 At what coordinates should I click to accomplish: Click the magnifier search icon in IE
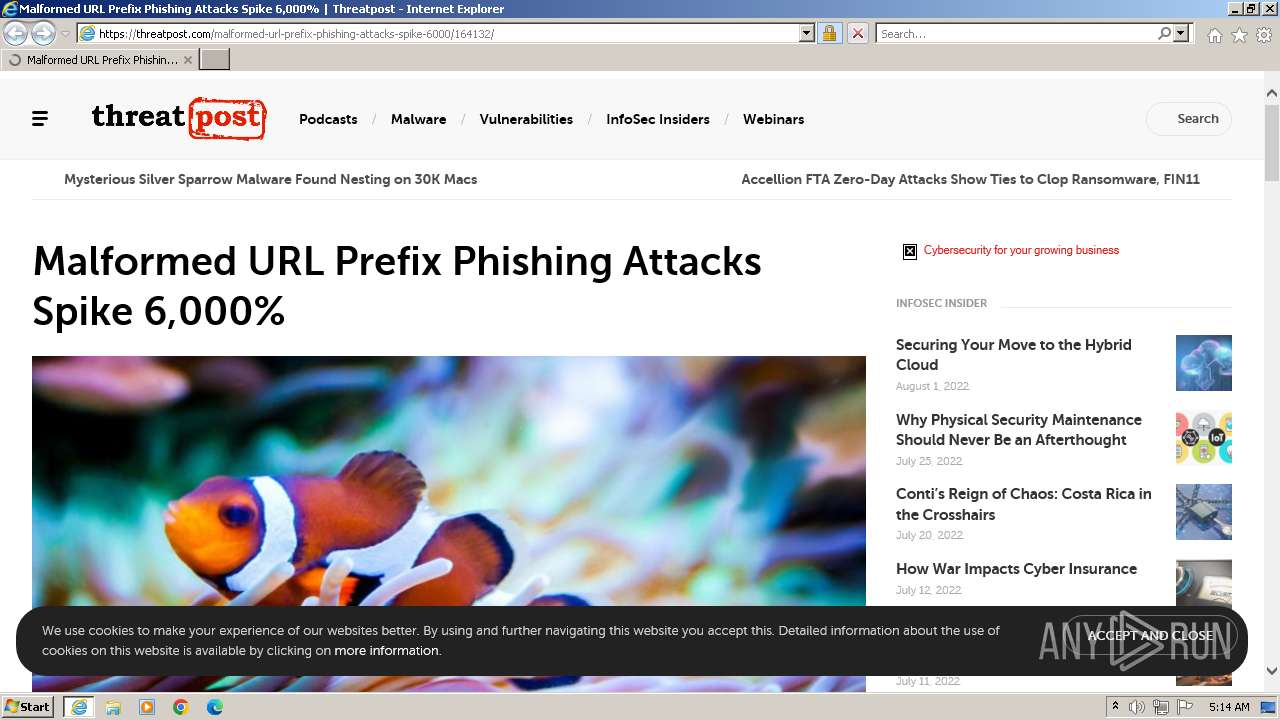[1164, 33]
